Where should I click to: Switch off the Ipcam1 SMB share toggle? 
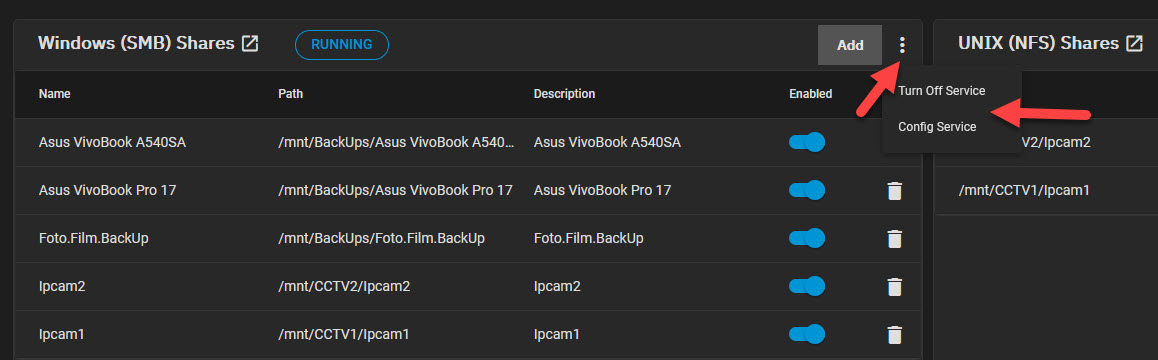coord(806,334)
